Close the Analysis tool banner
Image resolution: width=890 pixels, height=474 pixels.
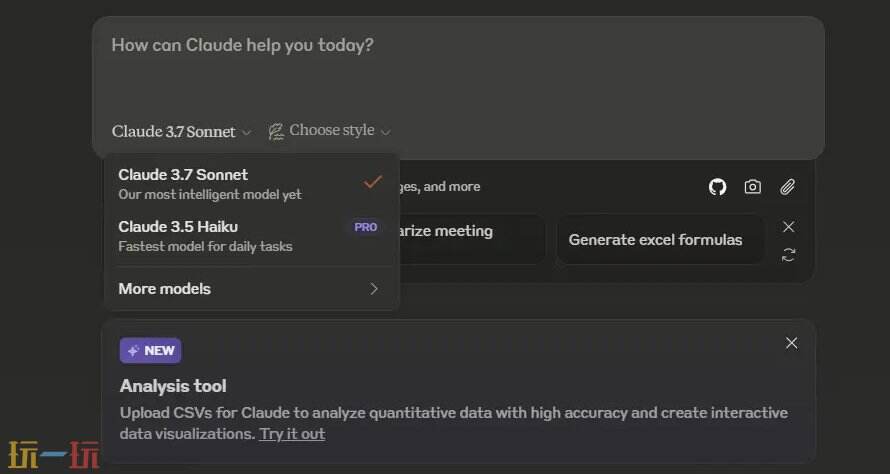(x=792, y=343)
